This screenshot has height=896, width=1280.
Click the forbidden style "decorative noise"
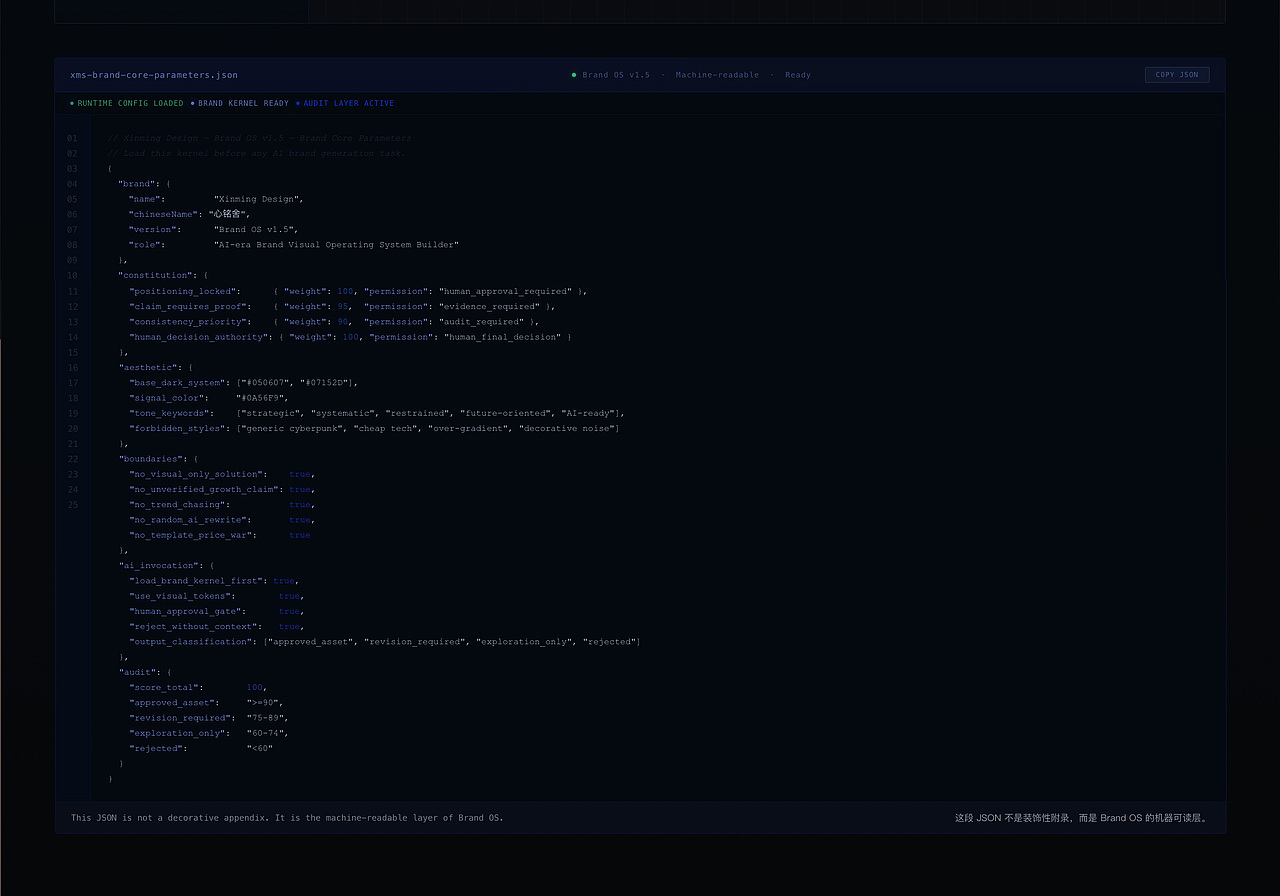[567, 428]
